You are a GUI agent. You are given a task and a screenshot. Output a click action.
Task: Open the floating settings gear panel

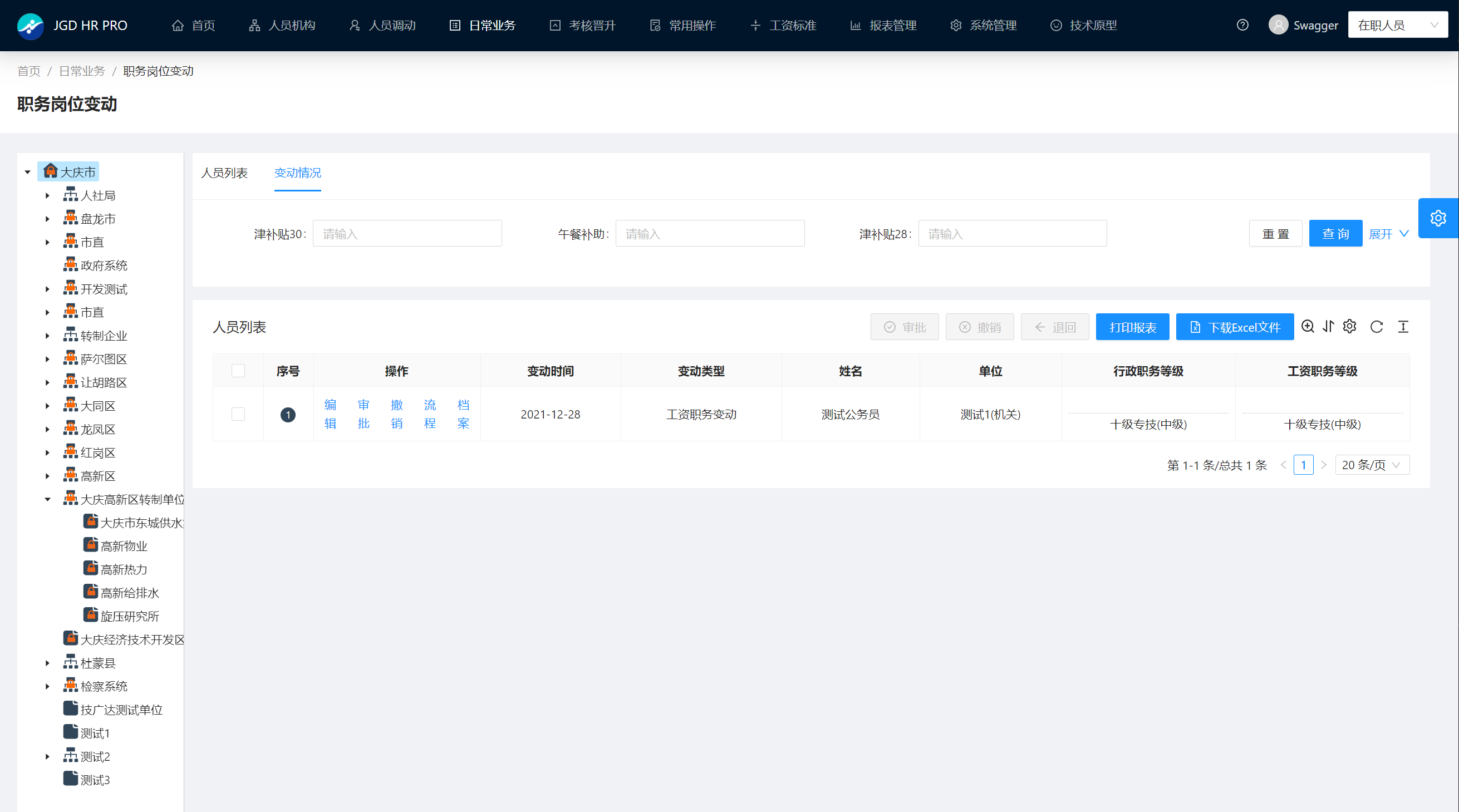(x=1438, y=218)
